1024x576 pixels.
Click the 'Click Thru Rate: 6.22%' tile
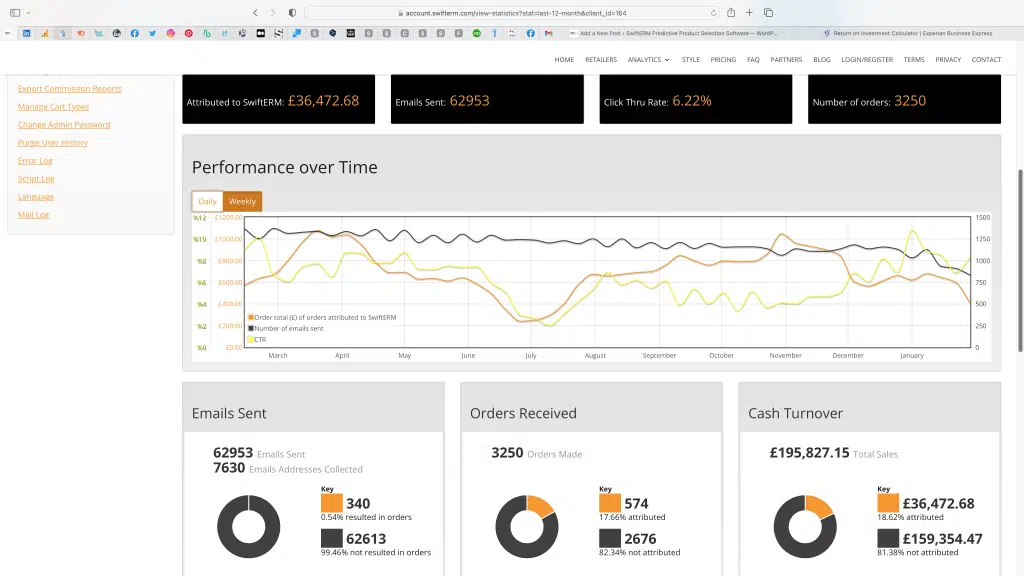point(696,99)
